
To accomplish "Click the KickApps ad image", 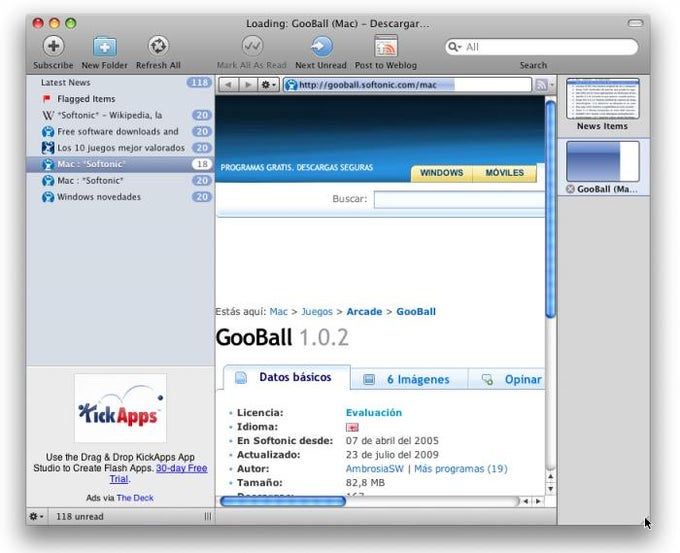I will (x=120, y=408).
